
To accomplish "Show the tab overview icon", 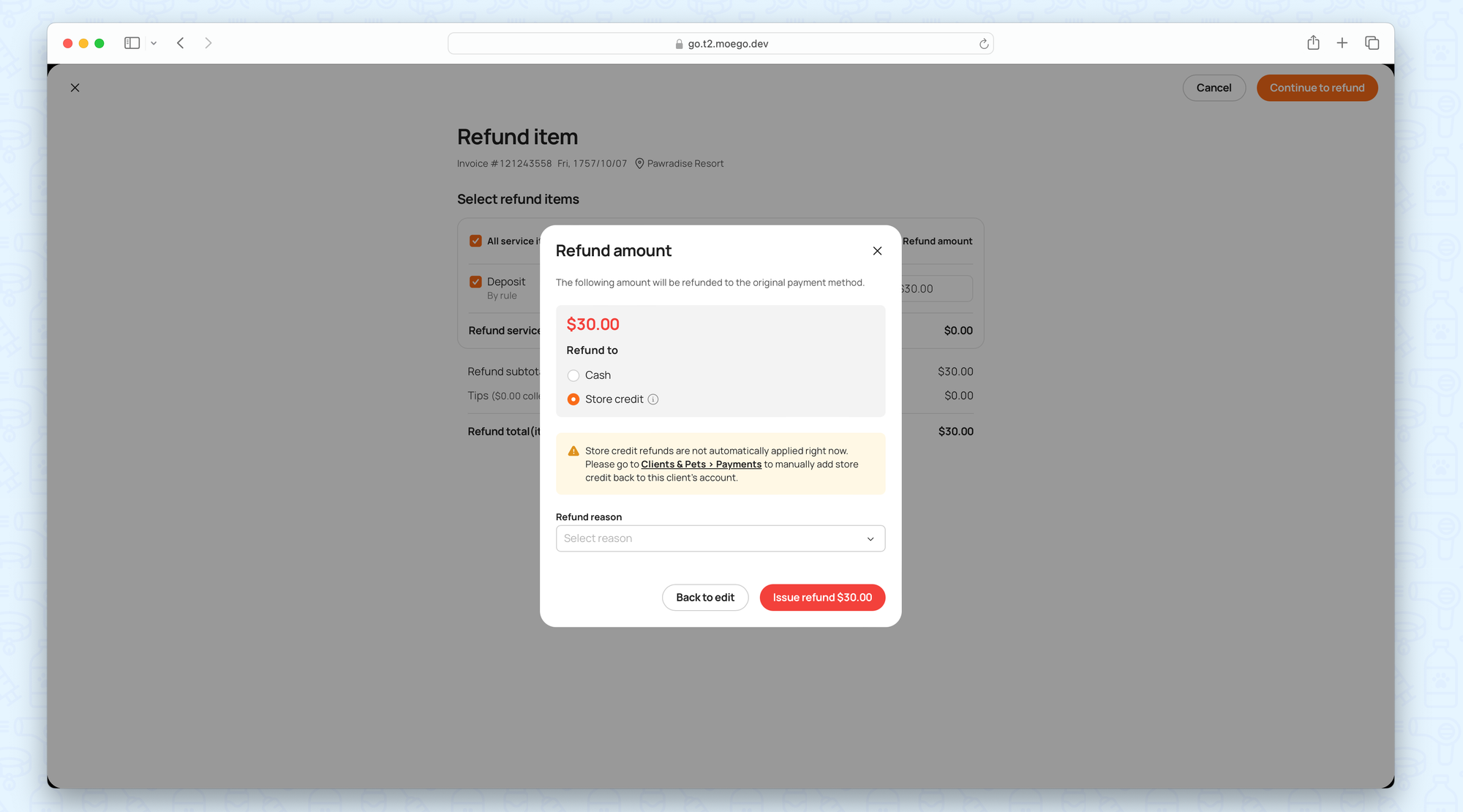I will tap(1372, 43).
